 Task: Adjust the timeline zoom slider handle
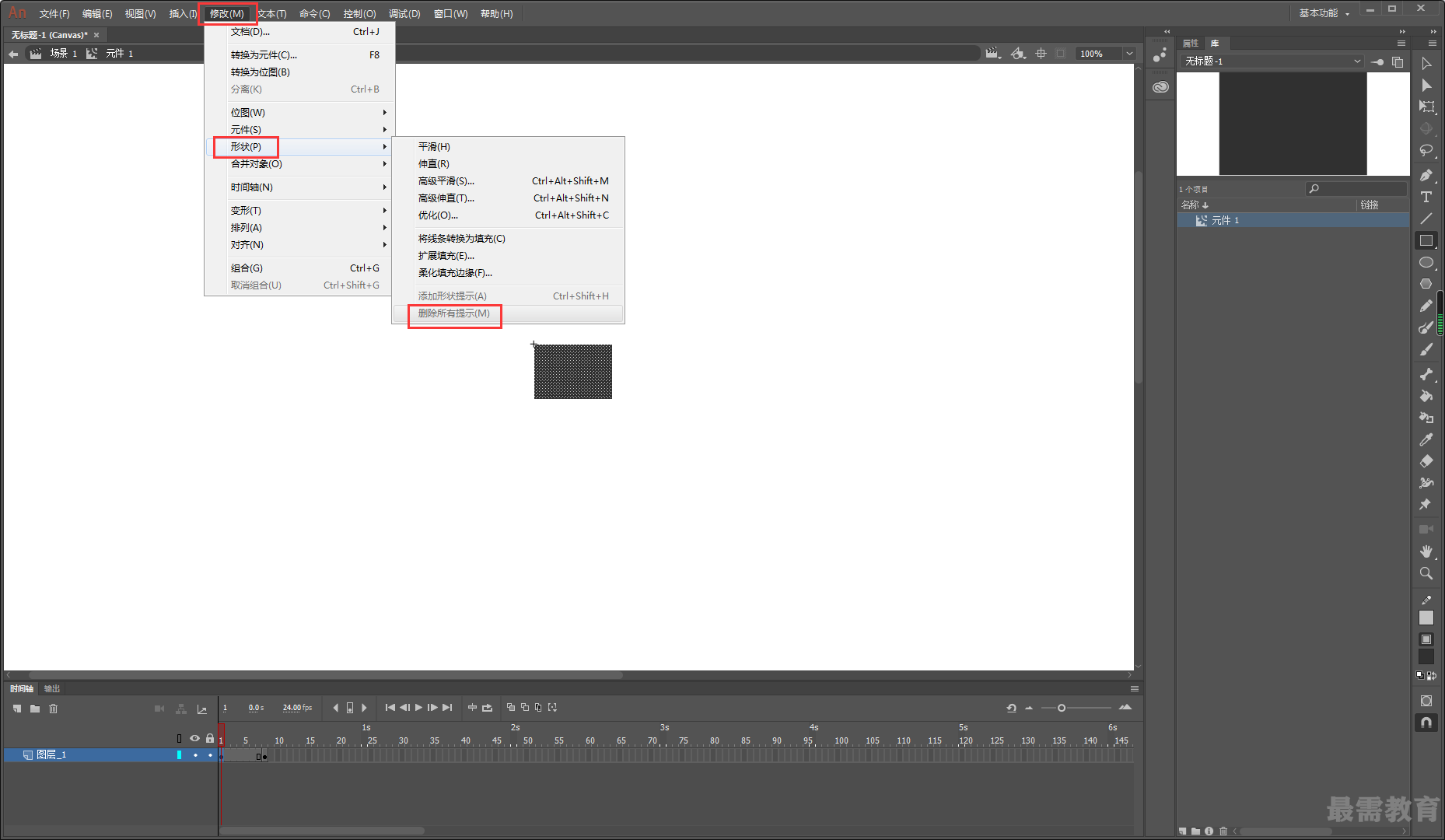[x=1061, y=708]
